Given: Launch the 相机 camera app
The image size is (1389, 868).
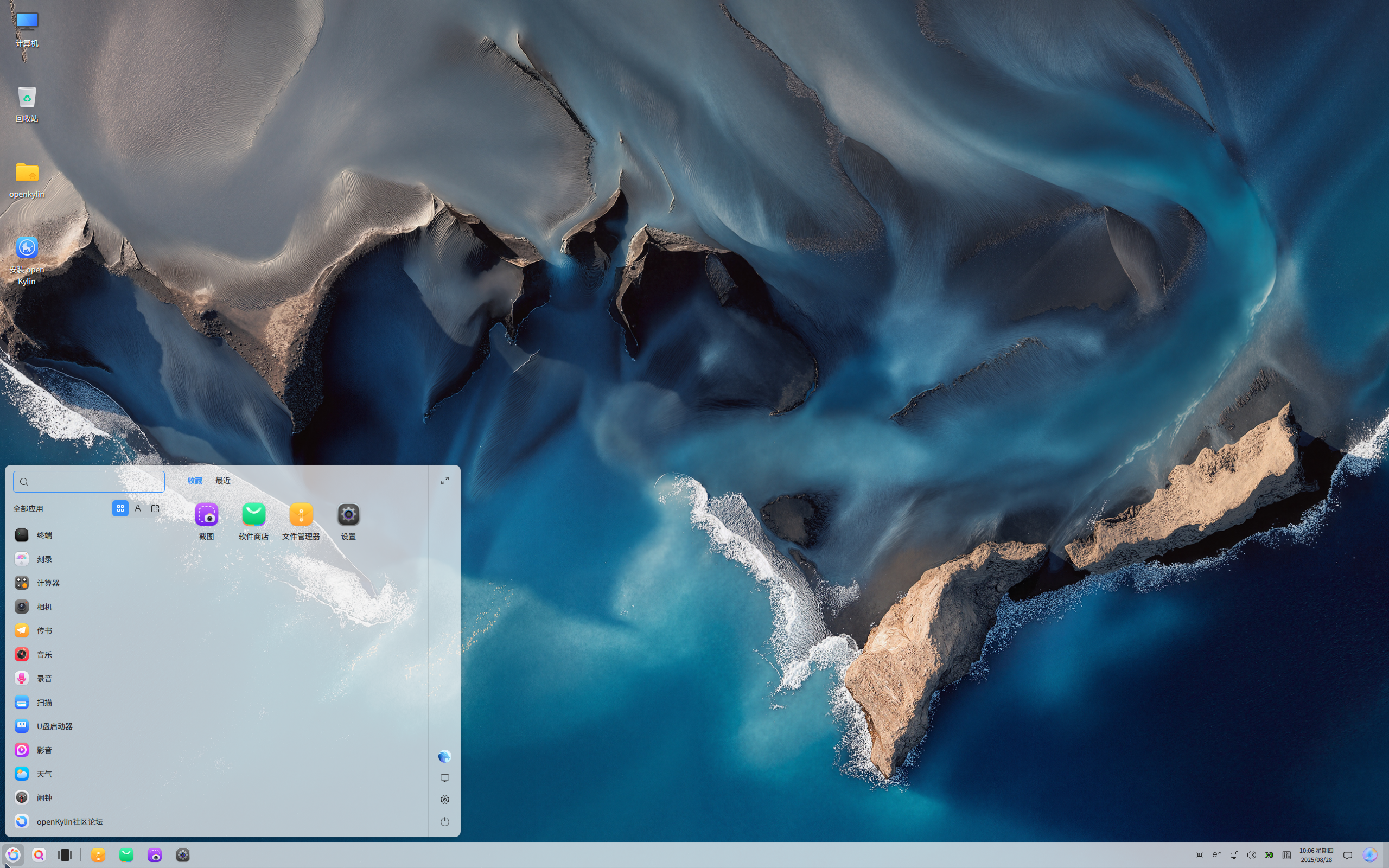Looking at the screenshot, I should coord(89,607).
